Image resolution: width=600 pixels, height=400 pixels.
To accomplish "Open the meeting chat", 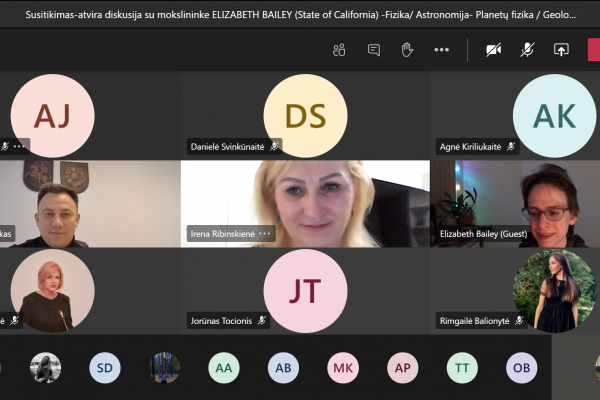I will tap(374, 50).
